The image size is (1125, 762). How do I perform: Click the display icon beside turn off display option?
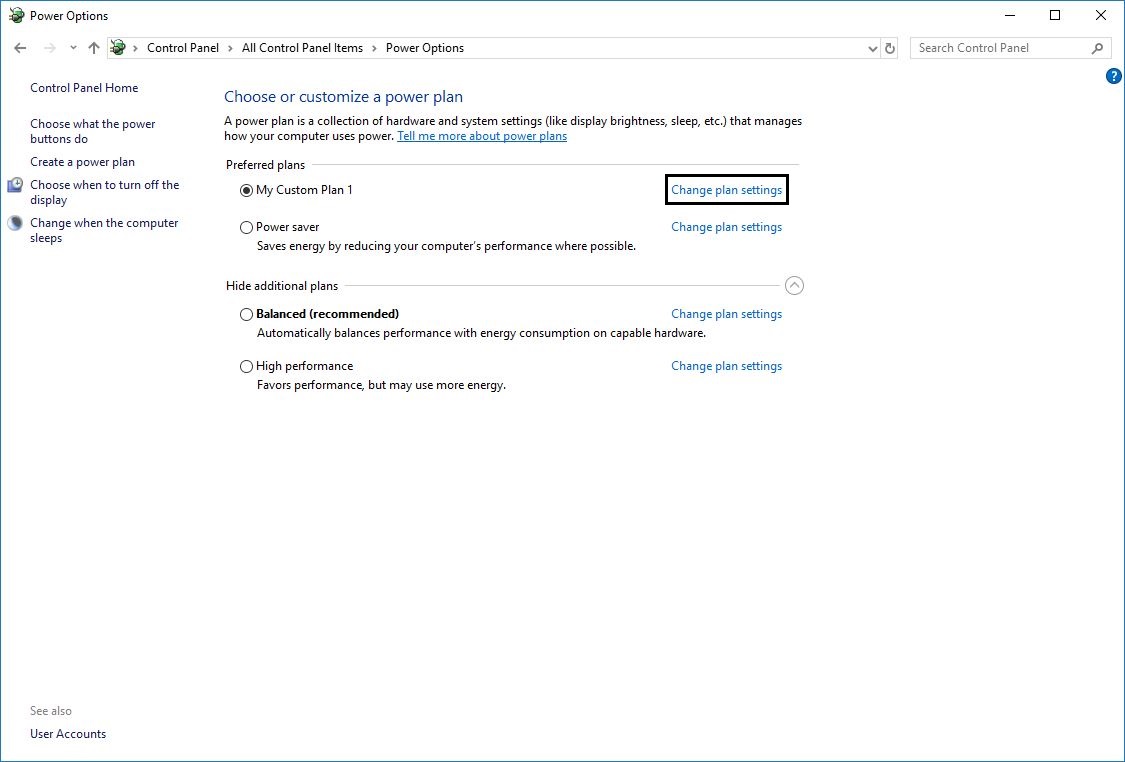(x=14, y=185)
